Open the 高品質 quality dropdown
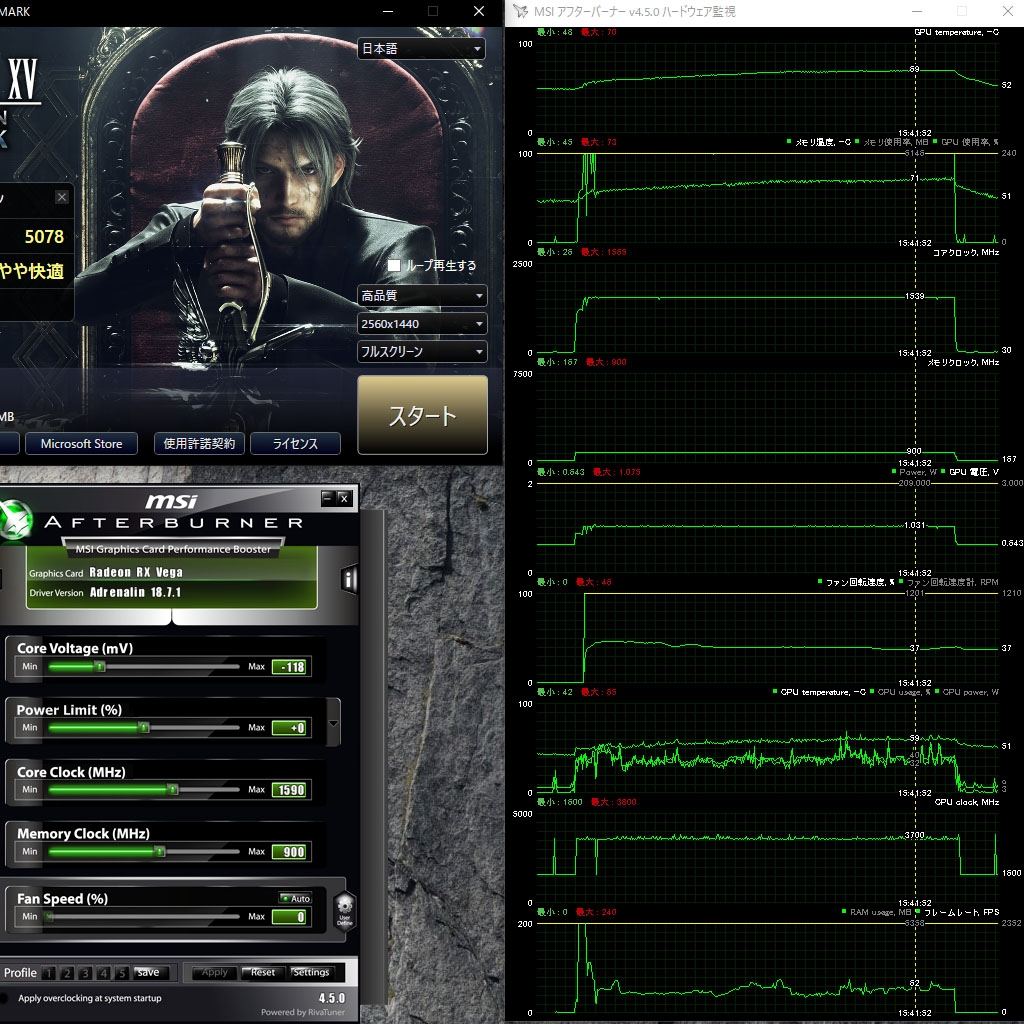The height and width of the screenshot is (1024, 1024). (421, 295)
